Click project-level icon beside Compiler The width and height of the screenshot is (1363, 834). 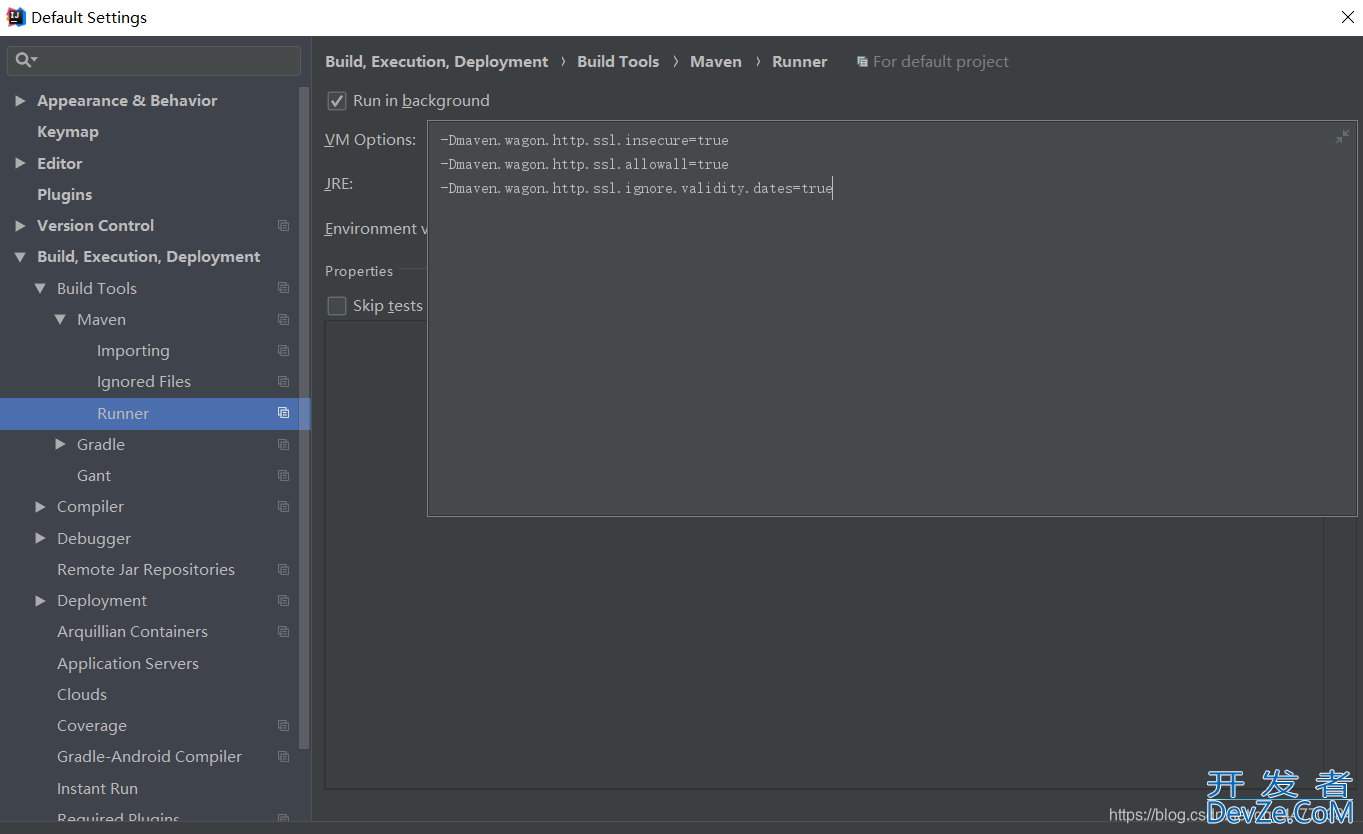click(284, 507)
